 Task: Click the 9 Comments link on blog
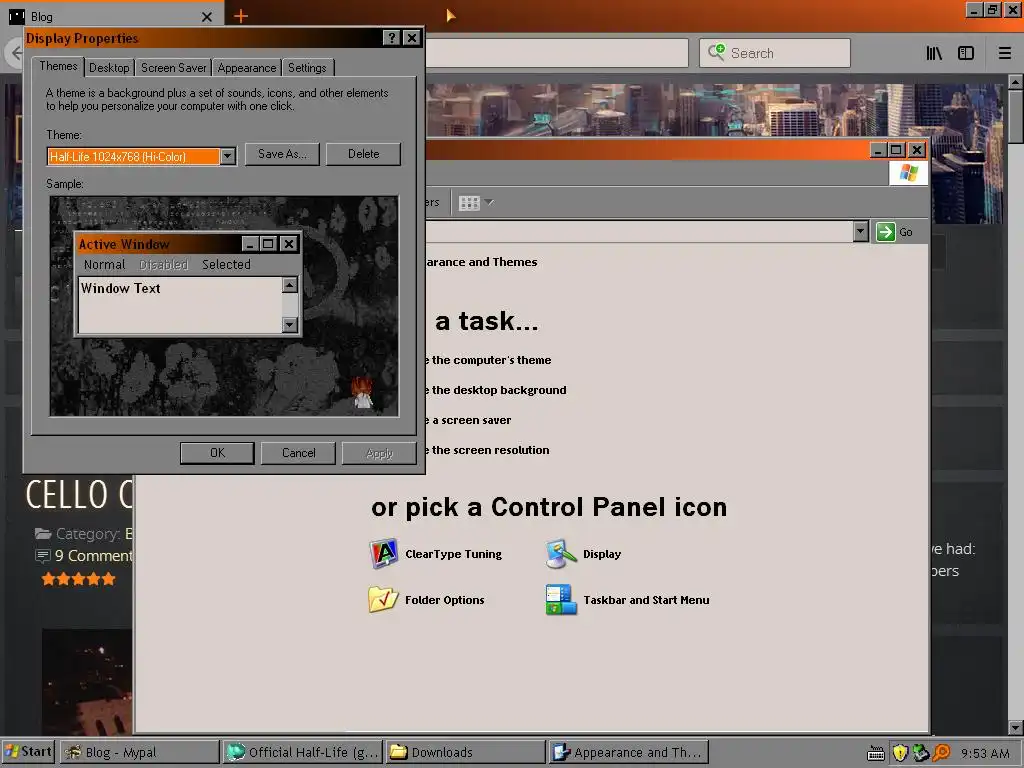(x=93, y=556)
